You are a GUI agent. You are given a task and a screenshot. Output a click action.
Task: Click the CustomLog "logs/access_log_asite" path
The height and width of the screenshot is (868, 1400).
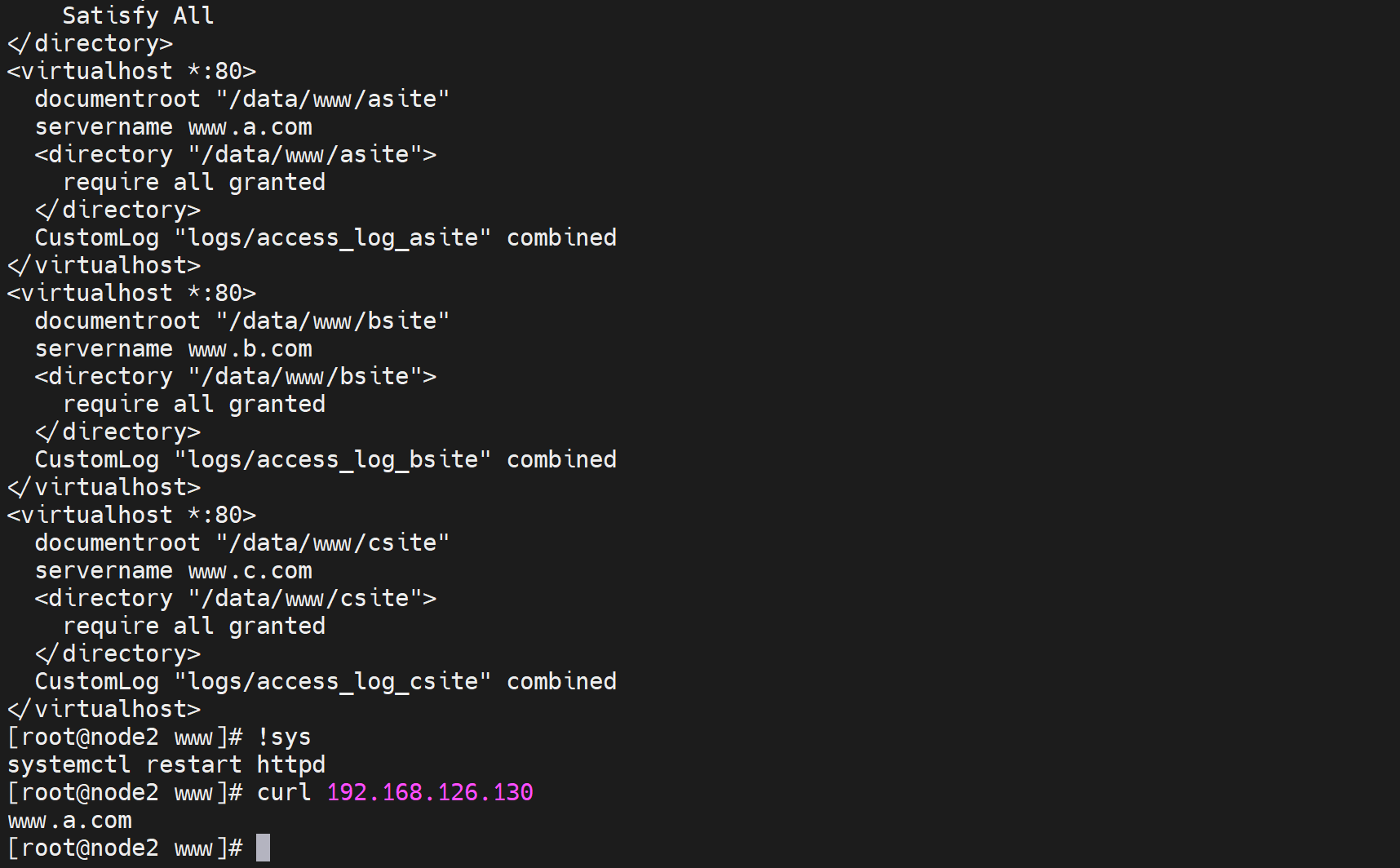tap(333, 237)
